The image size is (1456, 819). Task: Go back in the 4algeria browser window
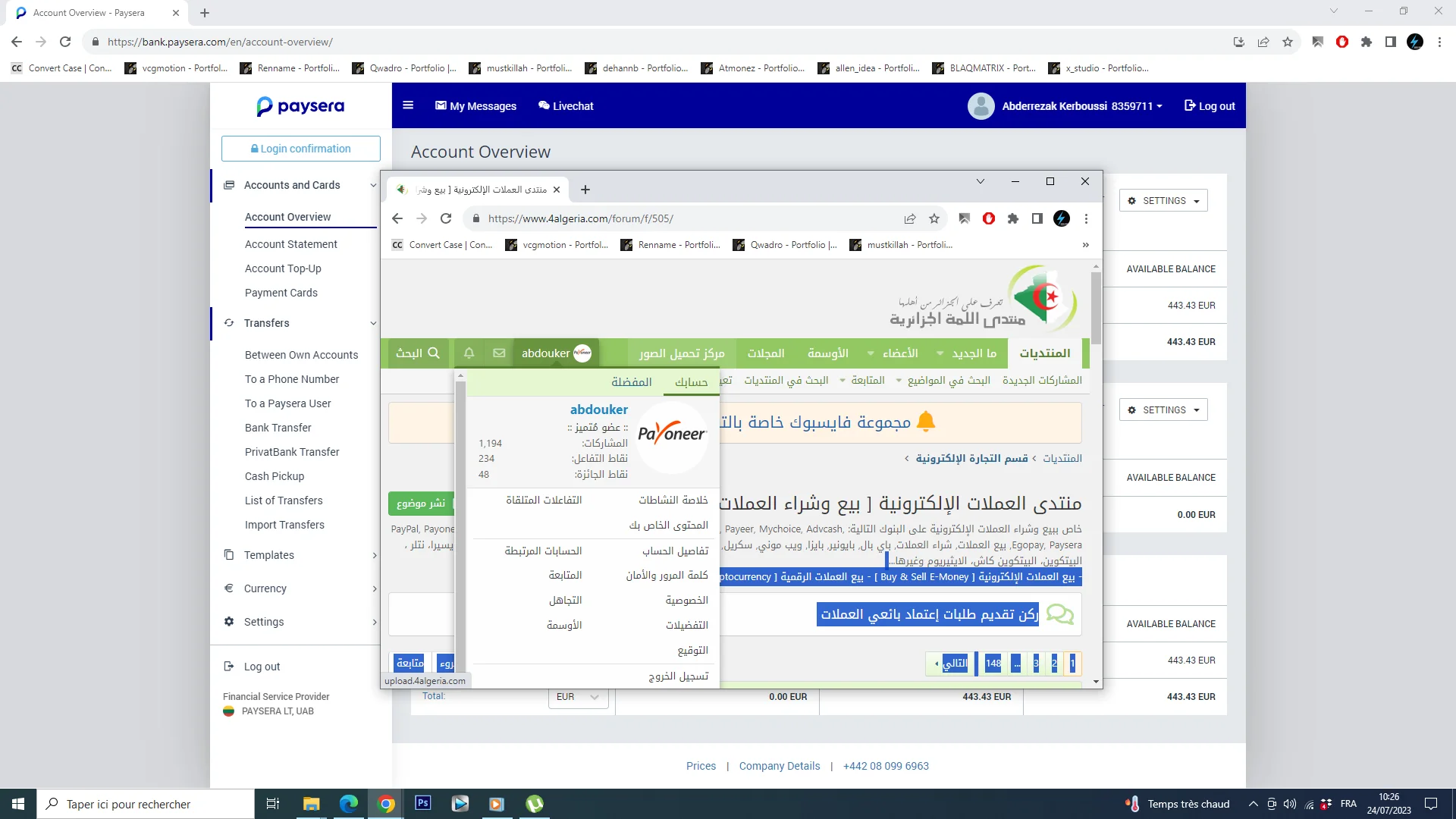click(397, 218)
